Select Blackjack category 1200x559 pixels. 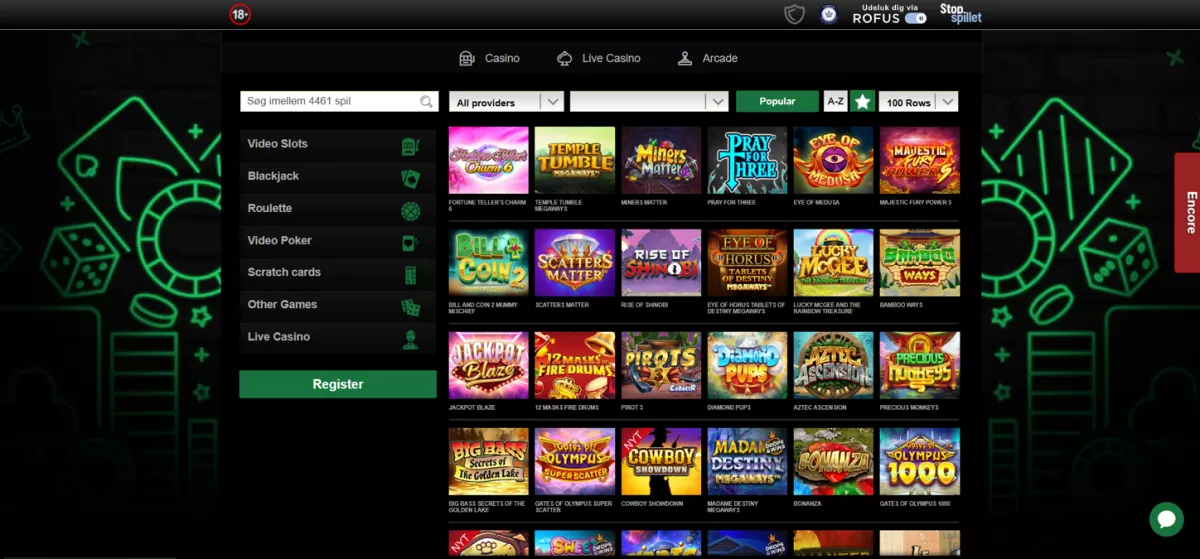(x=337, y=176)
